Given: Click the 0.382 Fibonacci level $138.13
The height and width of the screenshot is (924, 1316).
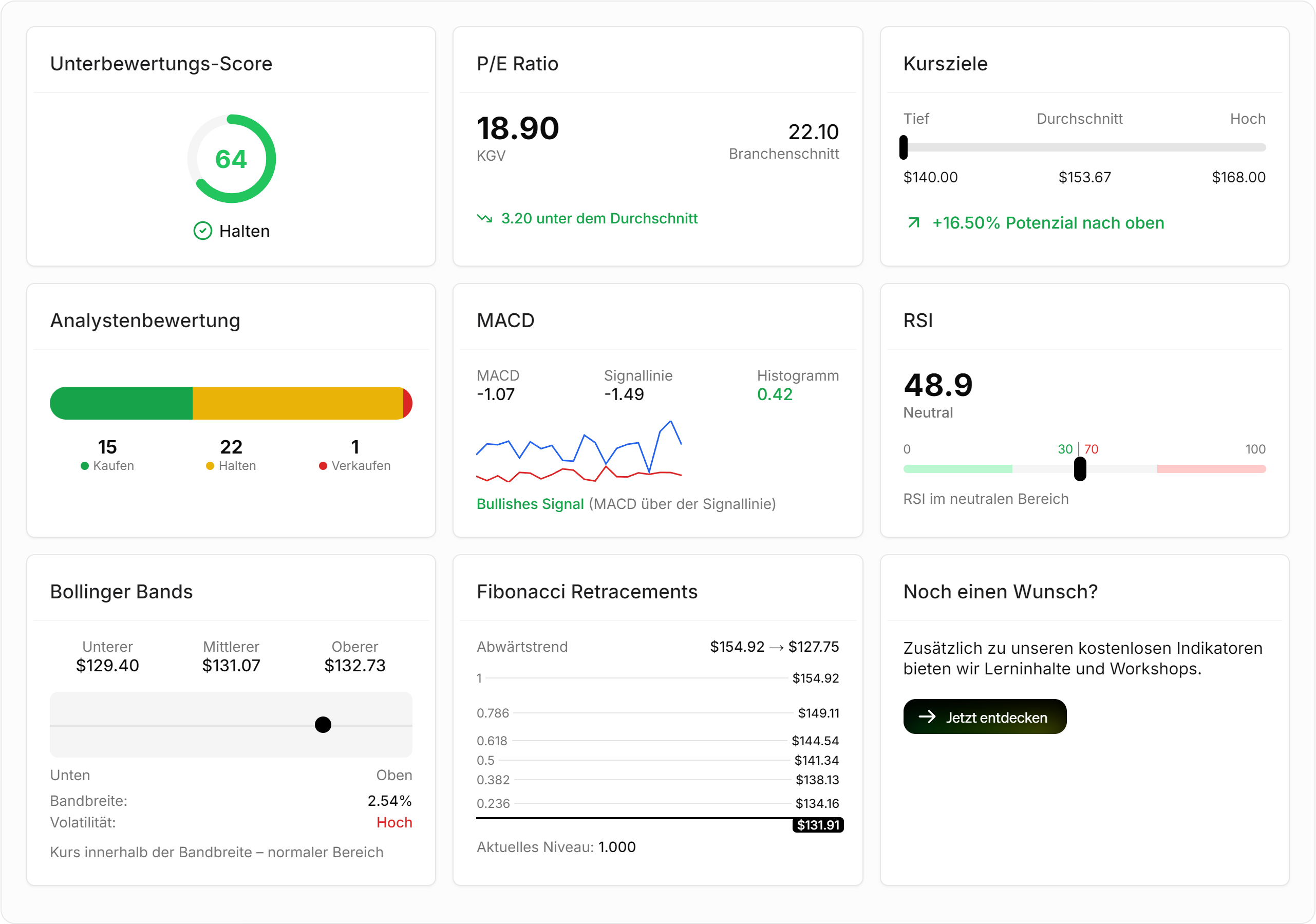Looking at the screenshot, I should pos(817,780).
